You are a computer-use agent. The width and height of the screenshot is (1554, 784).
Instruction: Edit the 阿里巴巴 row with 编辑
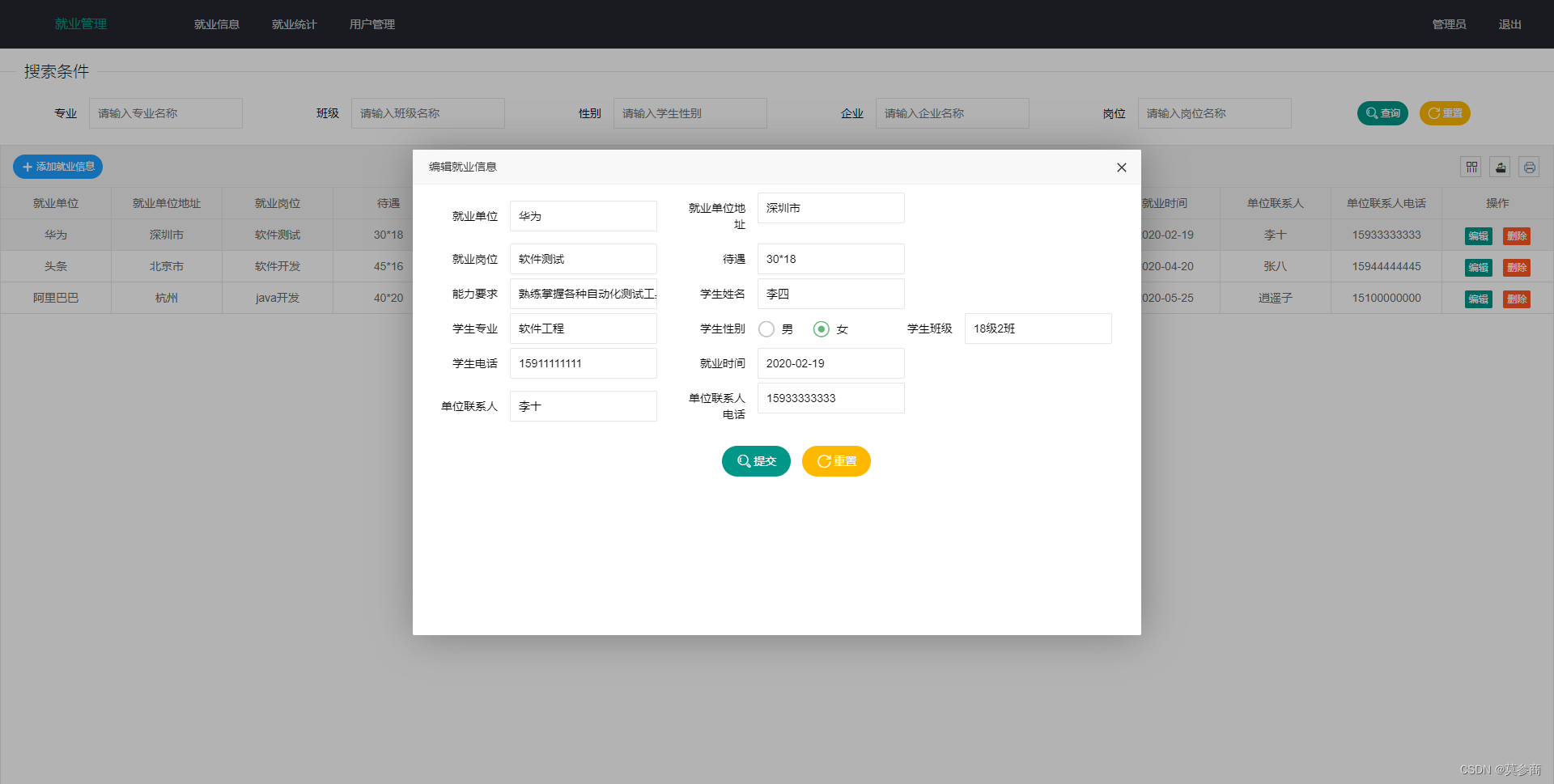coord(1479,299)
